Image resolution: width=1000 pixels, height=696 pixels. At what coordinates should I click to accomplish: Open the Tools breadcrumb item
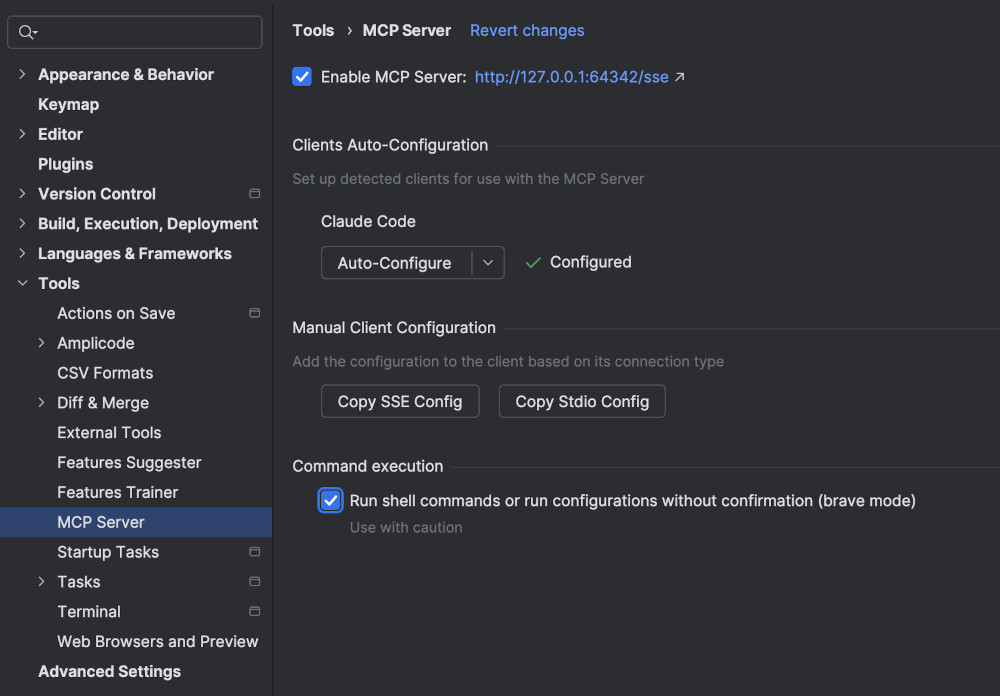point(313,30)
